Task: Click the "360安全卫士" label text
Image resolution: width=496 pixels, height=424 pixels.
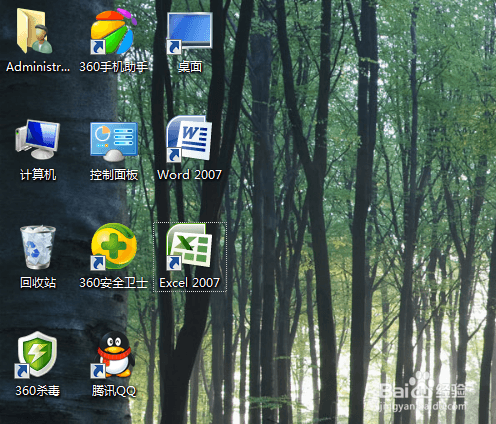Action: (x=114, y=283)
